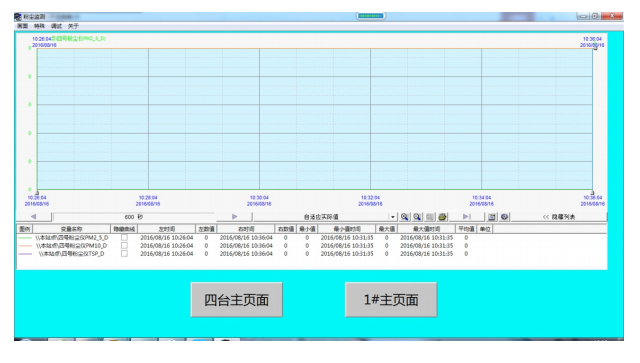640x363 pixels.
Task: Click the 右时间 column header
Action: click(x=246, y=229)
